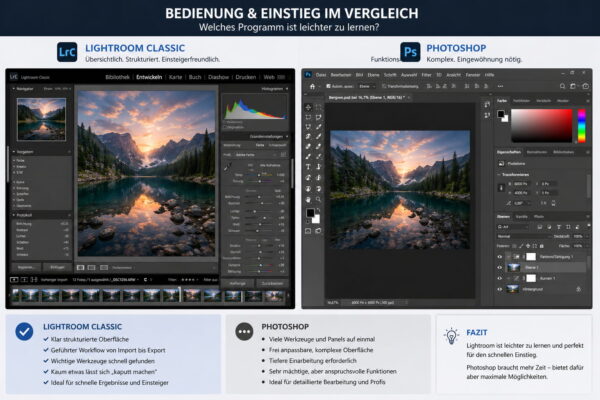
Task: Click the lock icon on the Hintergrund layer
Action: pyautogui.click(x=578, y=289)
